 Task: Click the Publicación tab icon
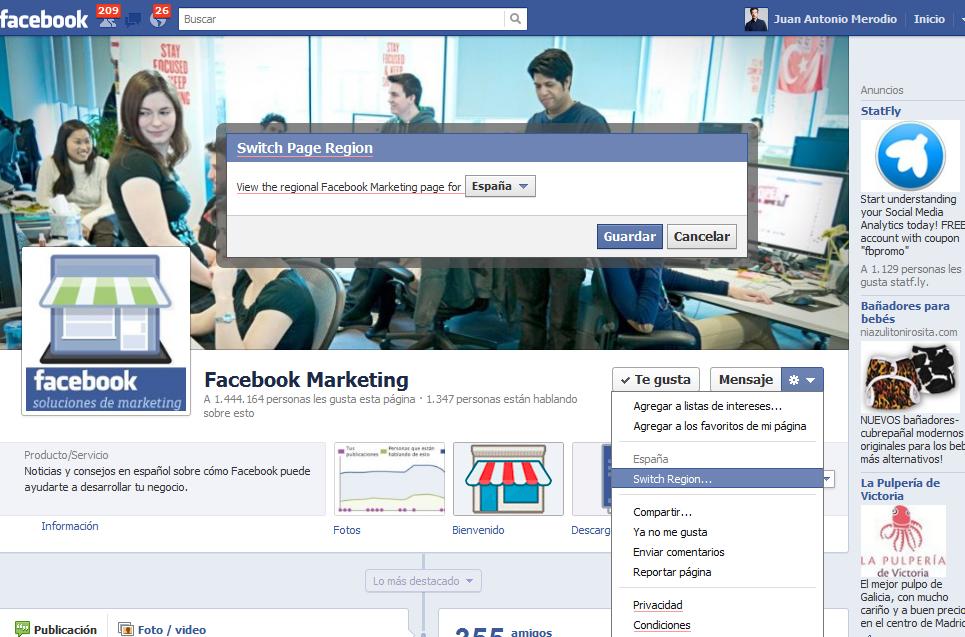click(22, 629)
